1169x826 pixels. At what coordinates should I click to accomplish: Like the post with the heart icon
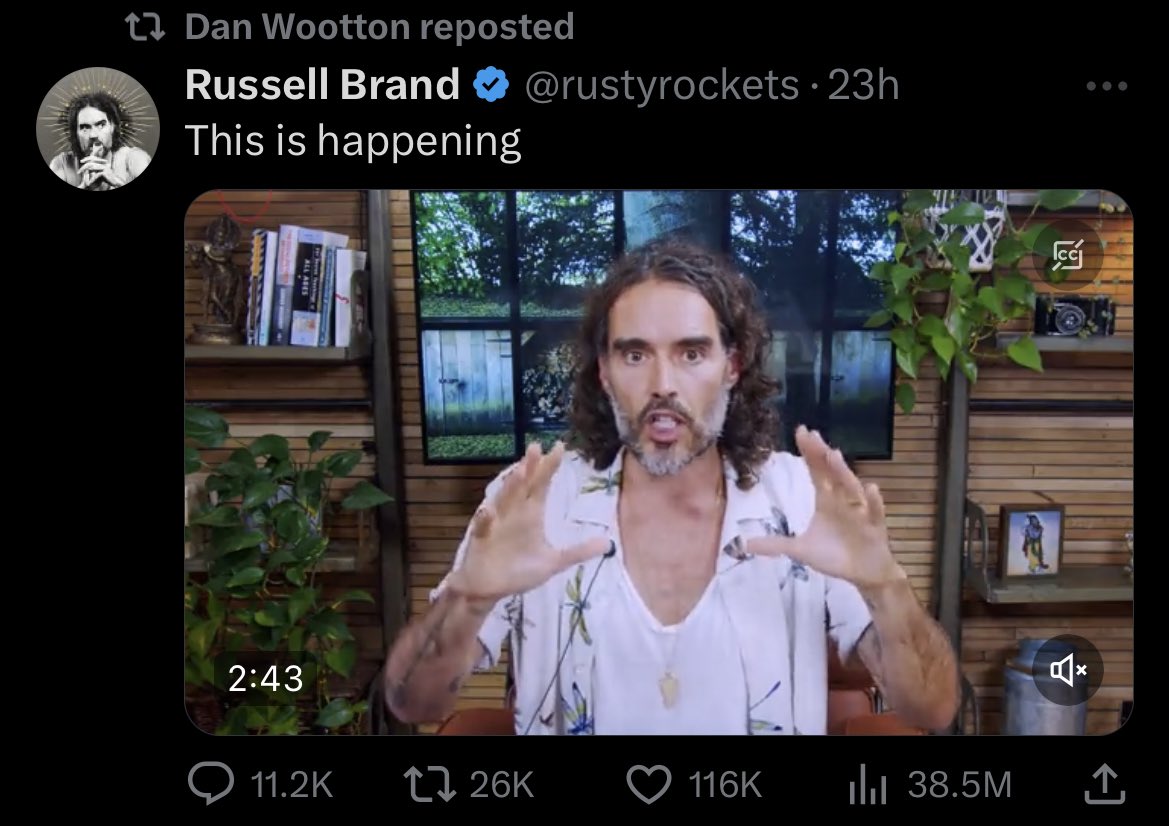[648, 784]
